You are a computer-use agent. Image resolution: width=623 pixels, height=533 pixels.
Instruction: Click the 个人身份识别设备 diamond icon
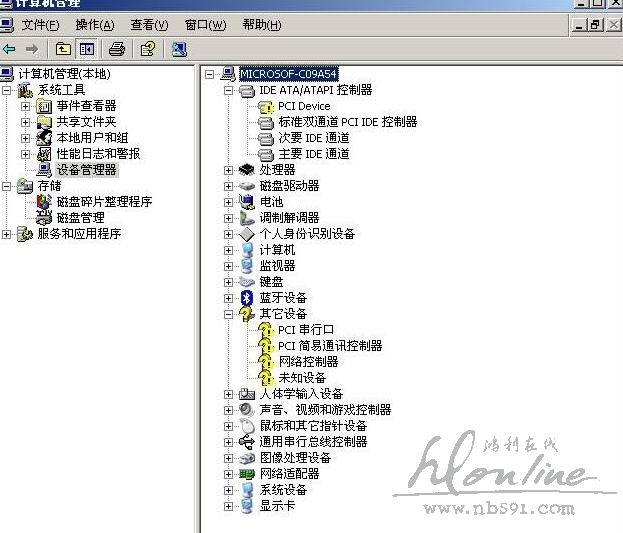coord(247,234)
